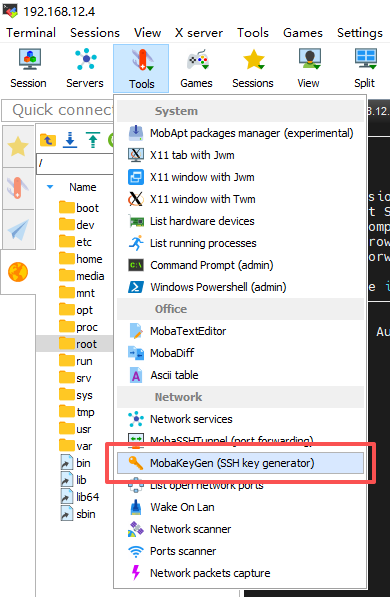The image size is (390, 597).
Task: Launch Windows Powershell (admin)
Action: tap(240, 287)
